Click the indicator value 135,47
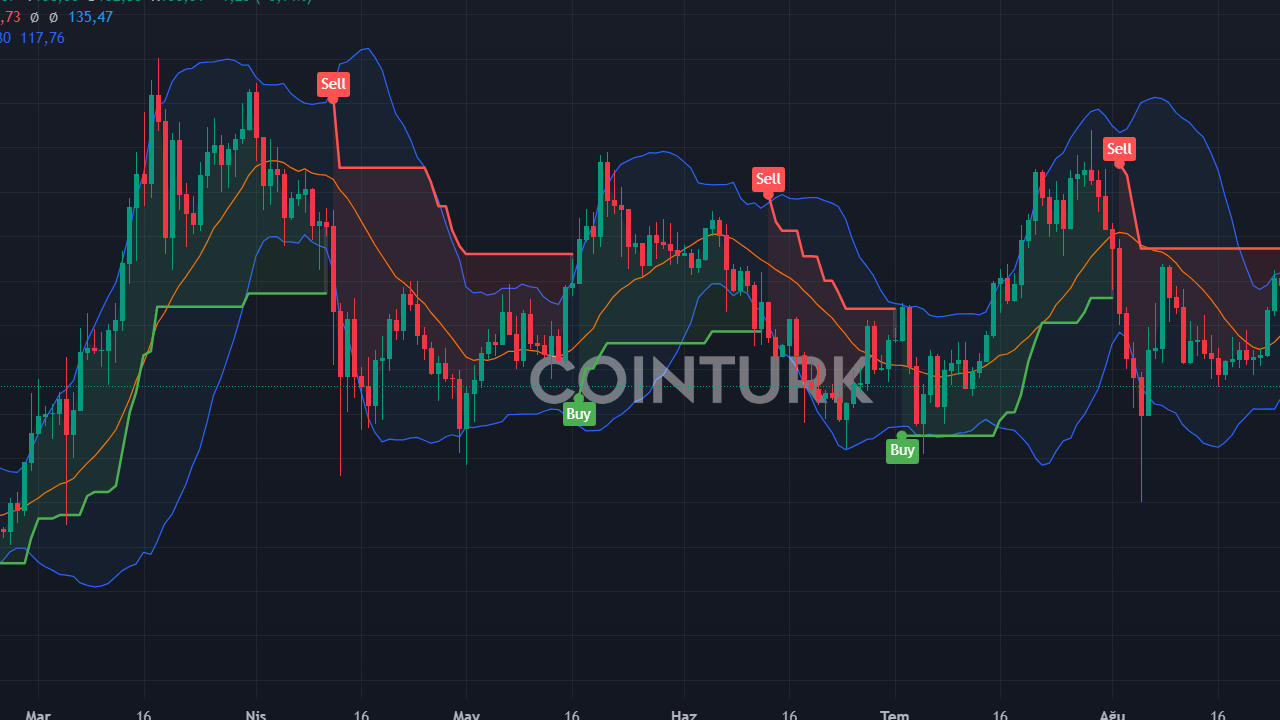The image size is (1280, 720). (90, 17)
